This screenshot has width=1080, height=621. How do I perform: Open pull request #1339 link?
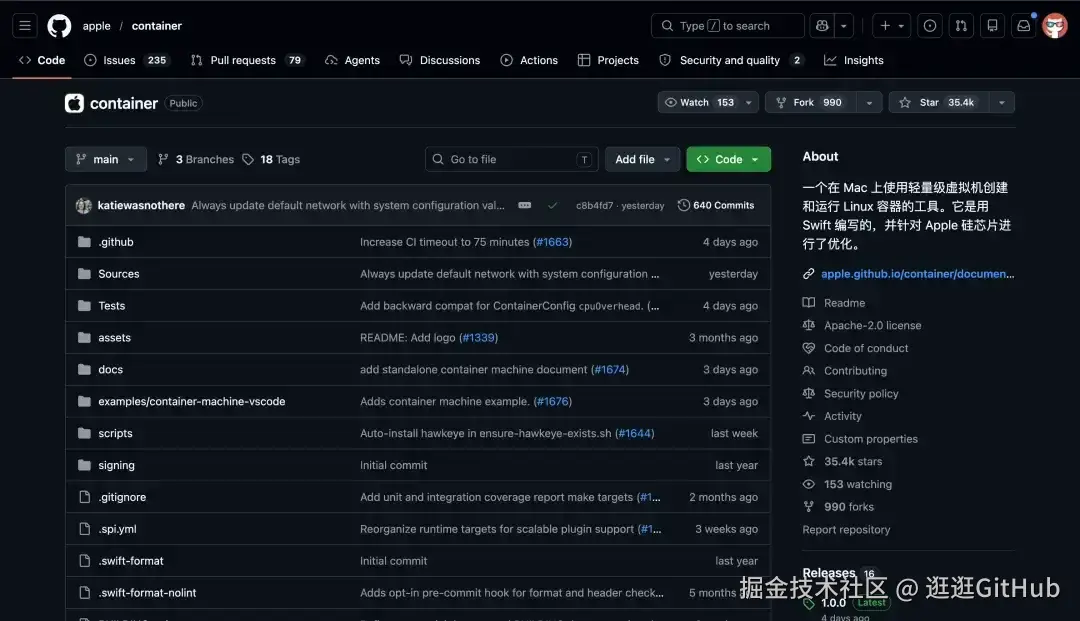coord(479,337)
